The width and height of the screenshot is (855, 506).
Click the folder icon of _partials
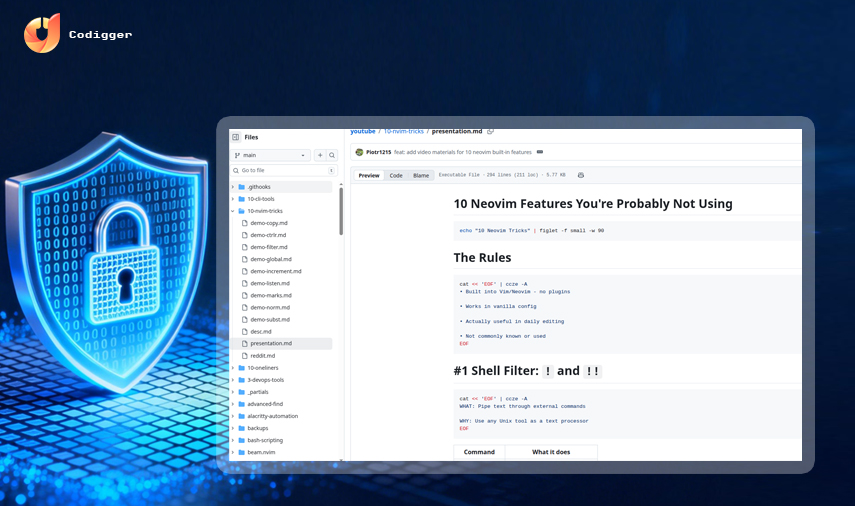(x=242, y=392)
